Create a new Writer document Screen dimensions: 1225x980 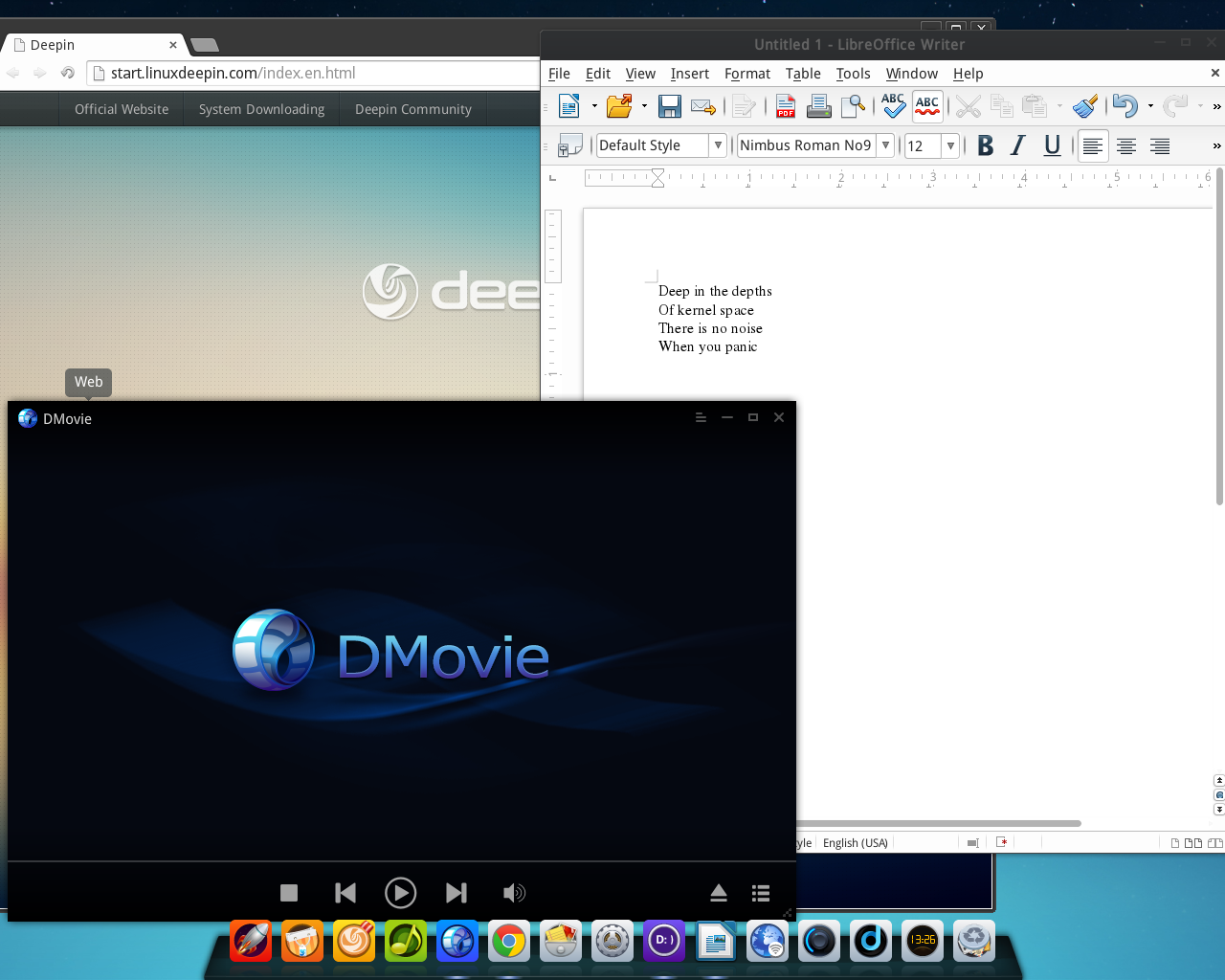tap(569, 106)
